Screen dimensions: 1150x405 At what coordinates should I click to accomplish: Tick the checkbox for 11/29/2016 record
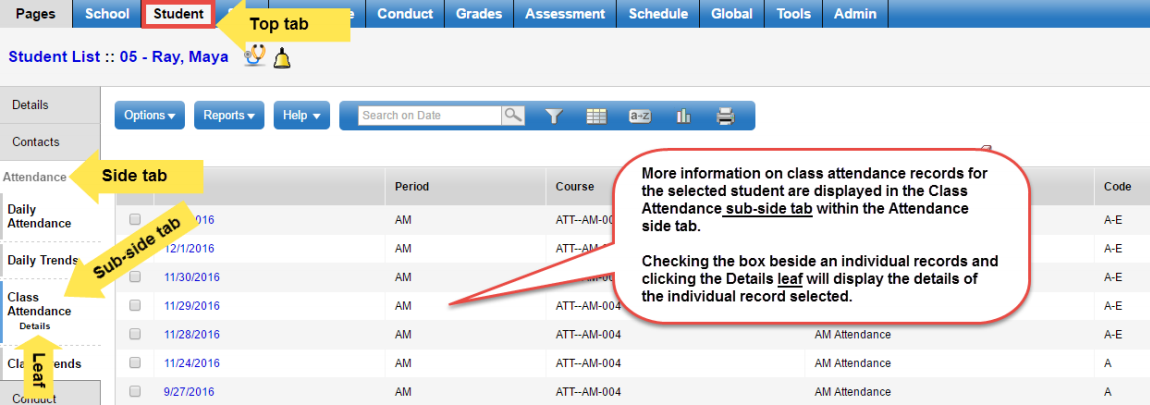point(135,305)
